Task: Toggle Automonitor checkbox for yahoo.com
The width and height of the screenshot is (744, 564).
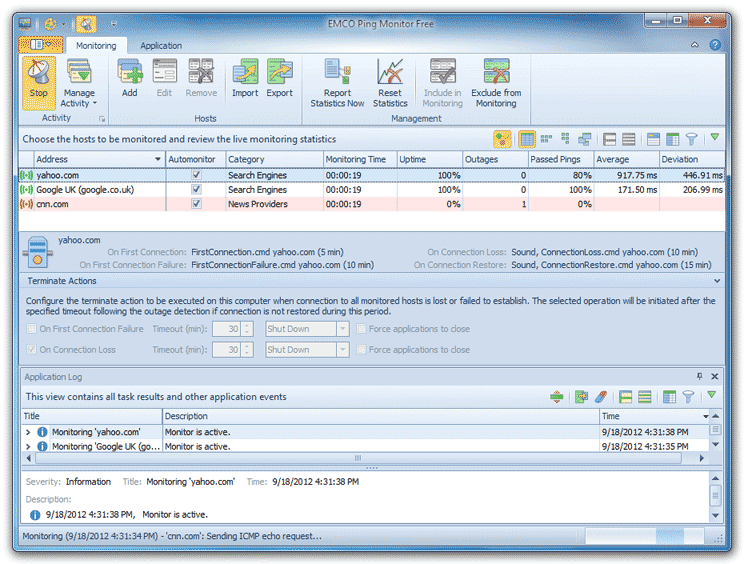Action: coord(196,175)
